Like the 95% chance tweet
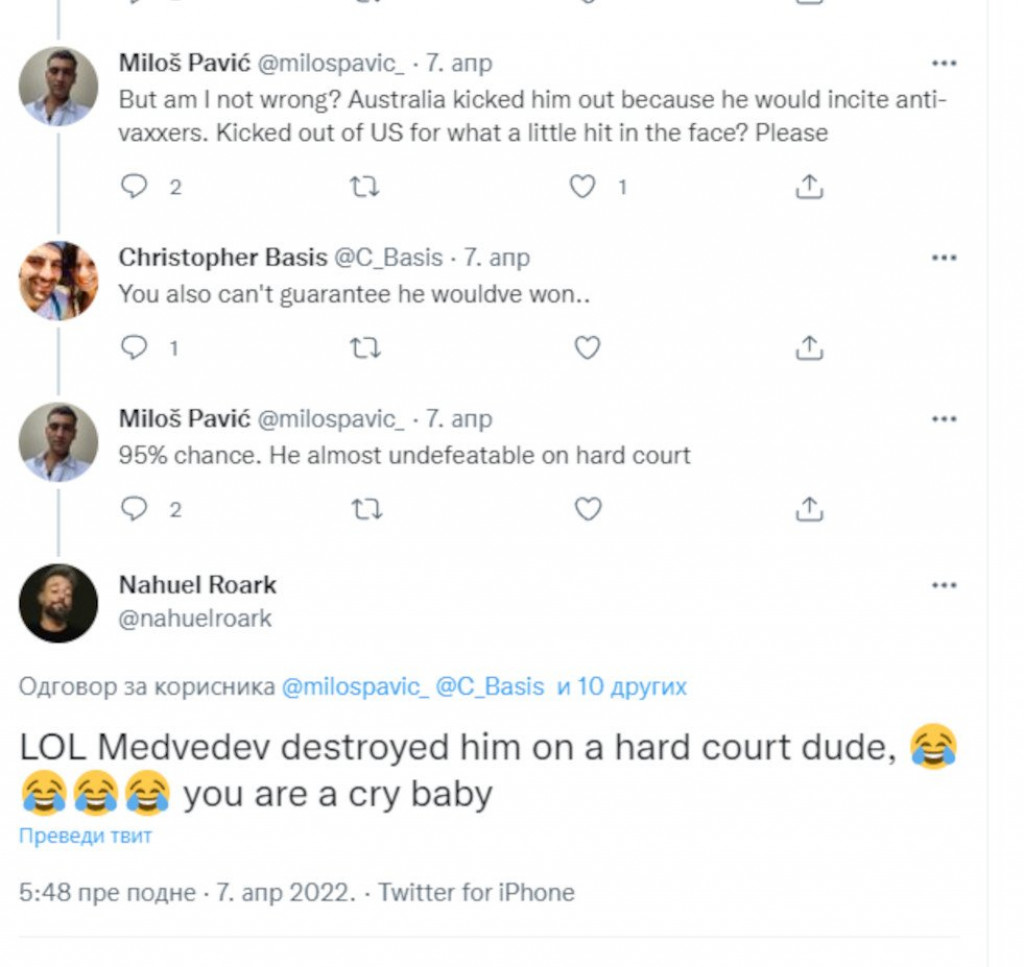The height and width of the screenshot is (967, 1024). pos(587,509)
